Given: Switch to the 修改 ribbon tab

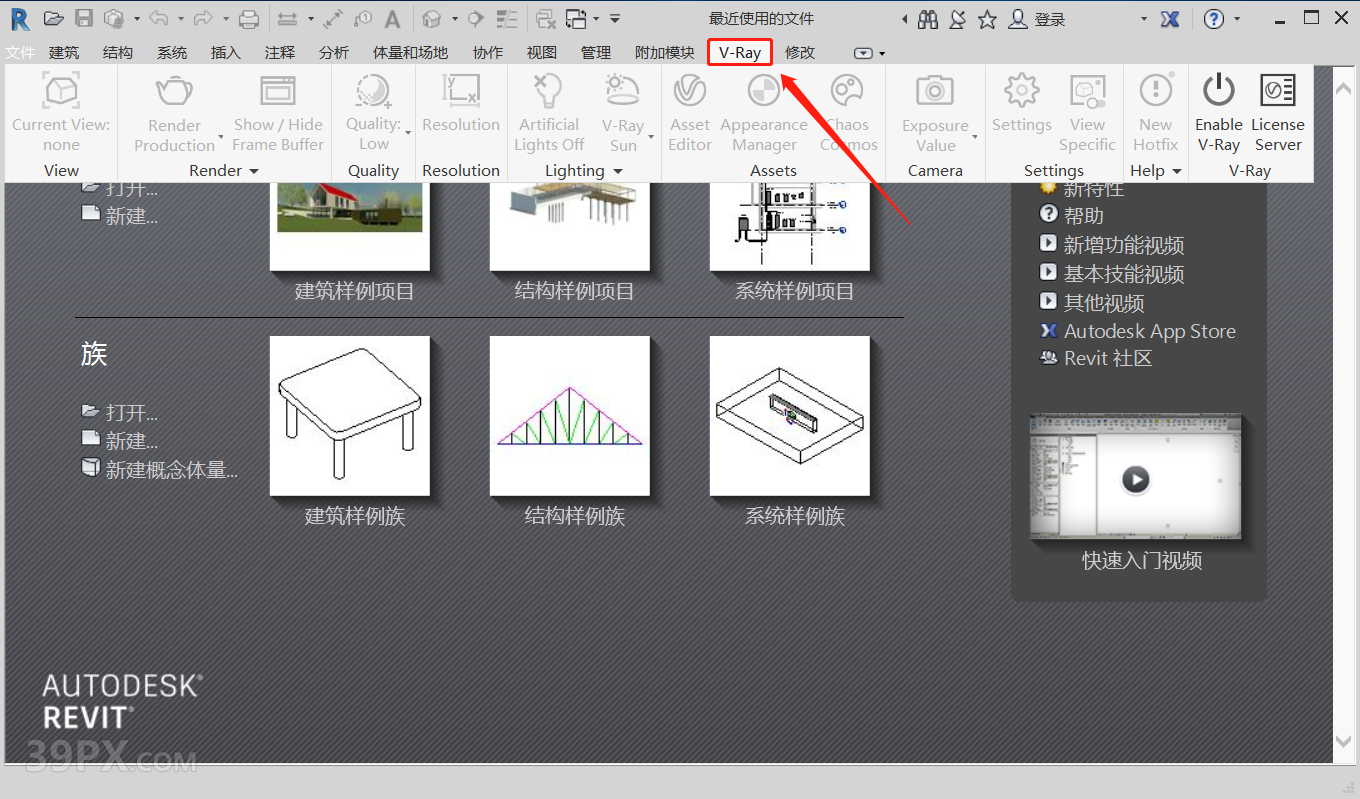Looking at the screenshot, I should click(x=800, y=53).
